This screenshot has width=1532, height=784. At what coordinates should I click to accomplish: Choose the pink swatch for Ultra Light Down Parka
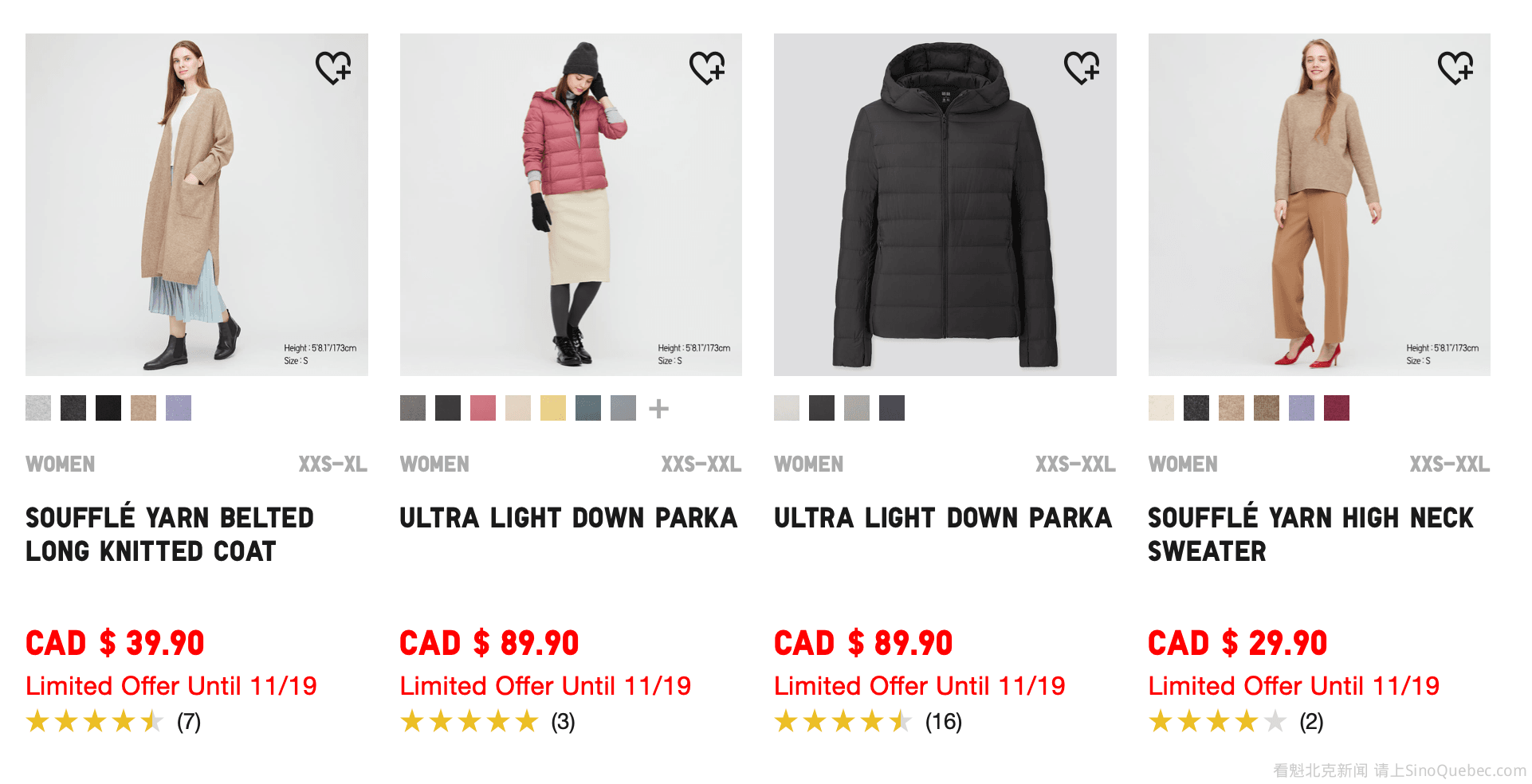point(483,408)
